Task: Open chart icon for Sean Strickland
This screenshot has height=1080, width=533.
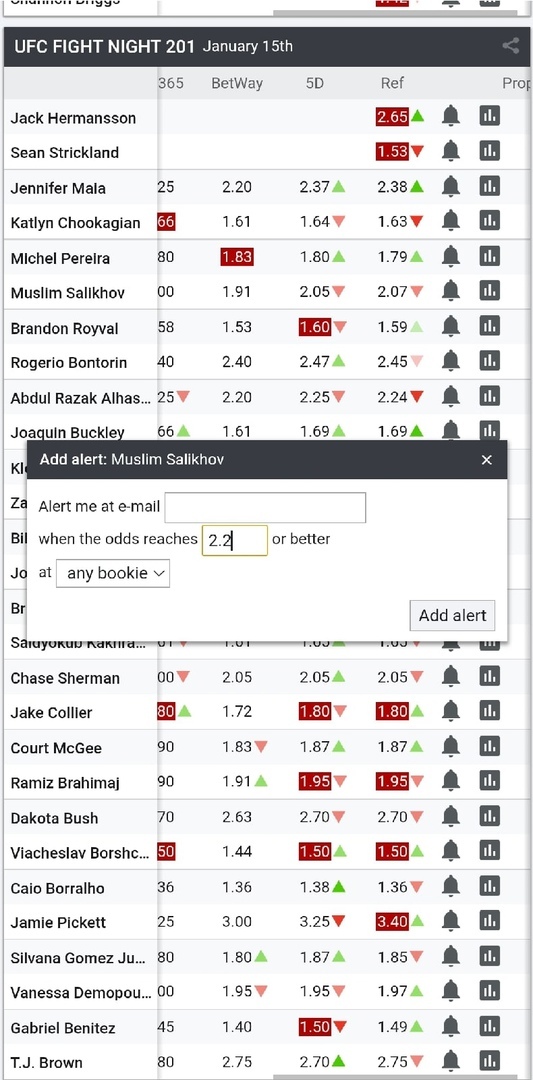Action: tap(490, 150)
